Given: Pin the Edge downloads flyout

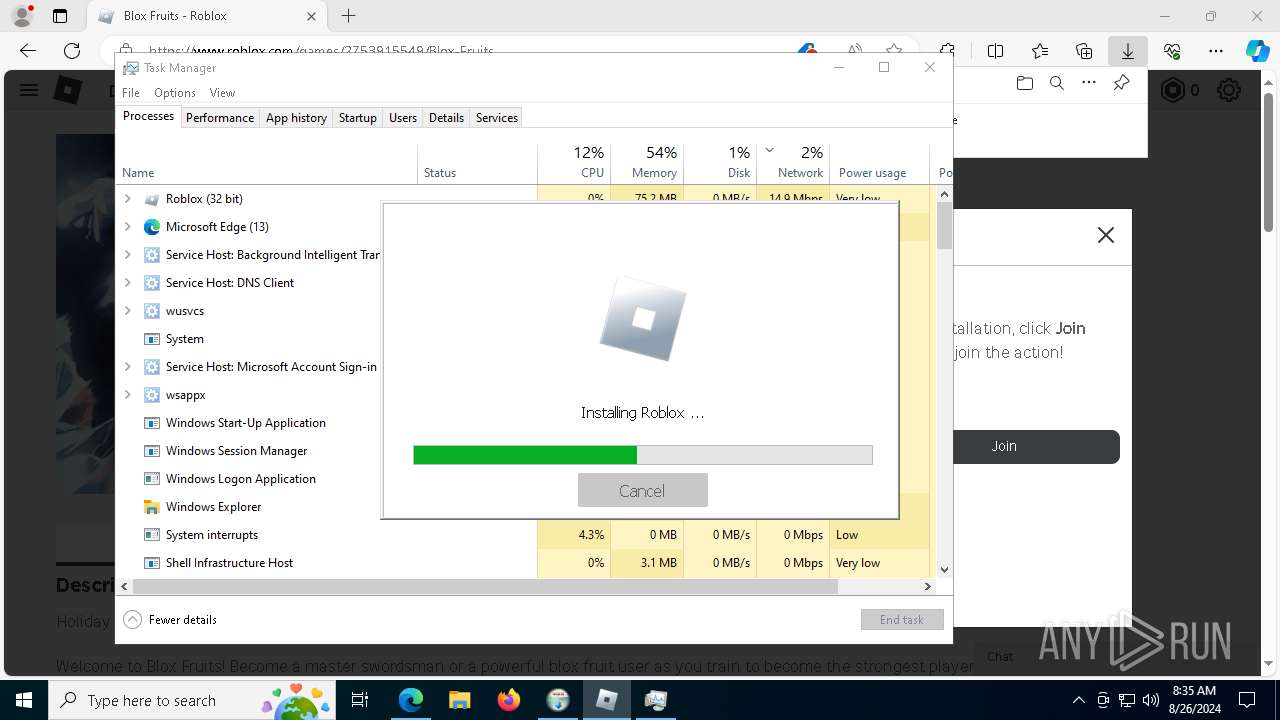Looking at the screenshot, I should point(1121,84).
